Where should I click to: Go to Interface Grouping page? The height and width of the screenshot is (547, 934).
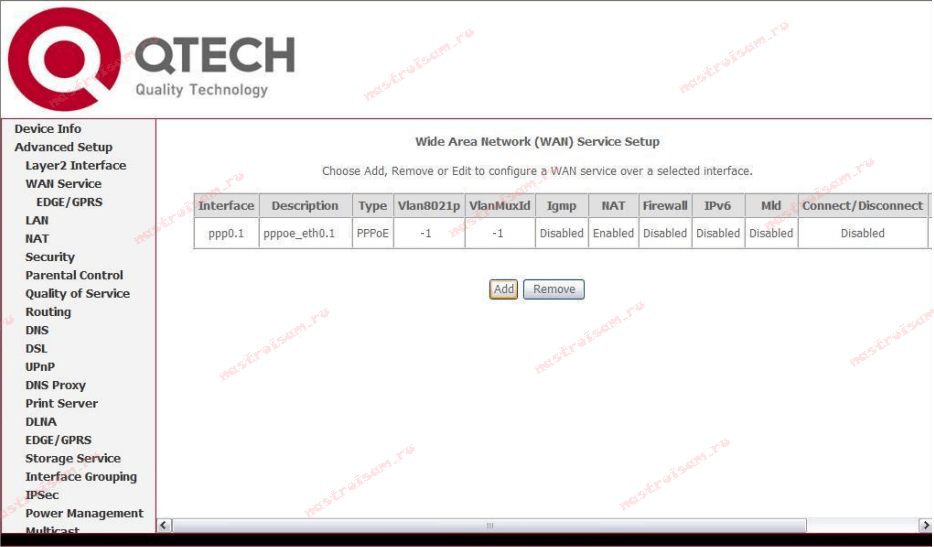(81, 477)
